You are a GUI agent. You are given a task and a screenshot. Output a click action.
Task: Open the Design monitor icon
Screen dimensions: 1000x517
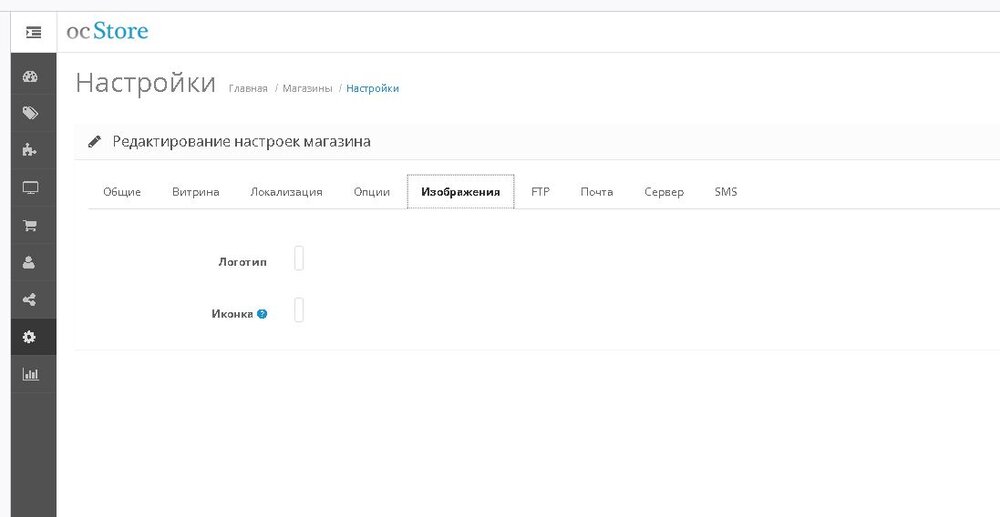[x=30, y=188]
